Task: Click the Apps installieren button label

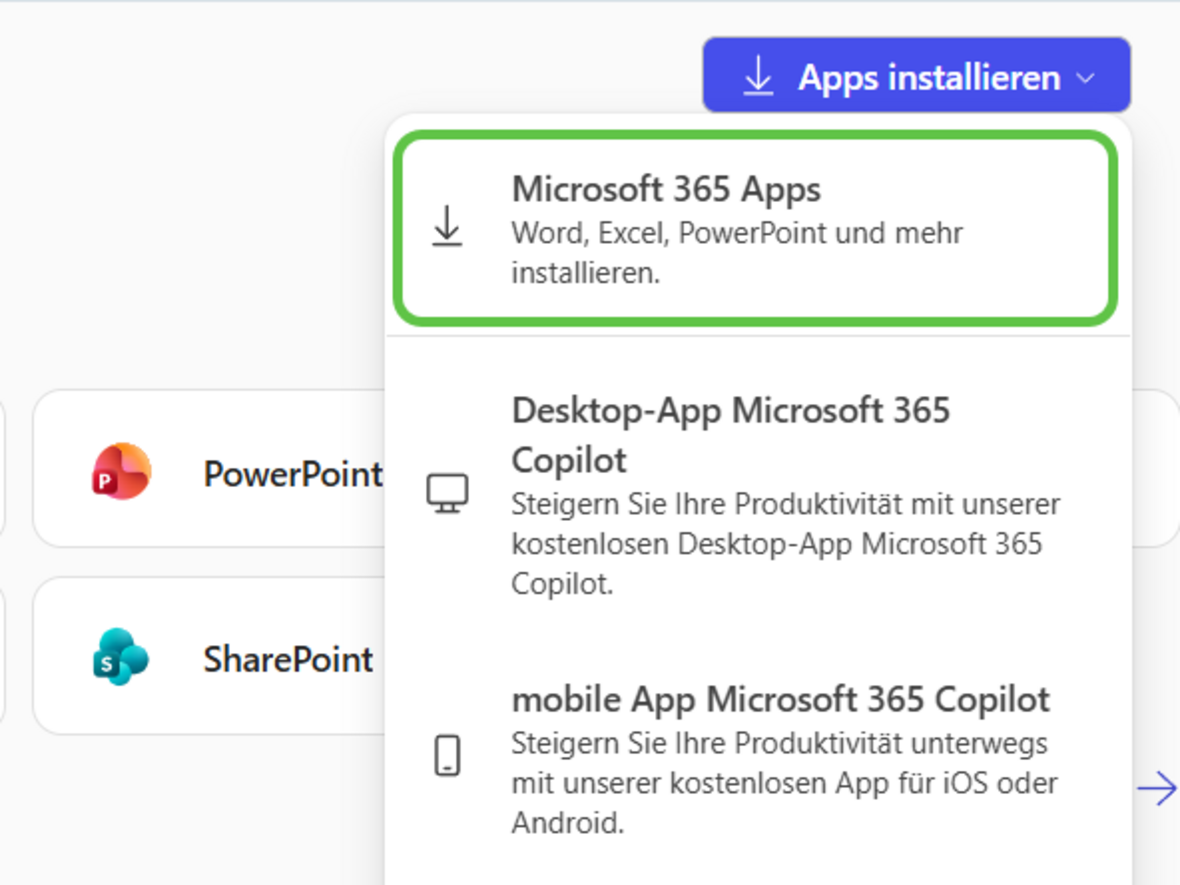Action: 928,77
